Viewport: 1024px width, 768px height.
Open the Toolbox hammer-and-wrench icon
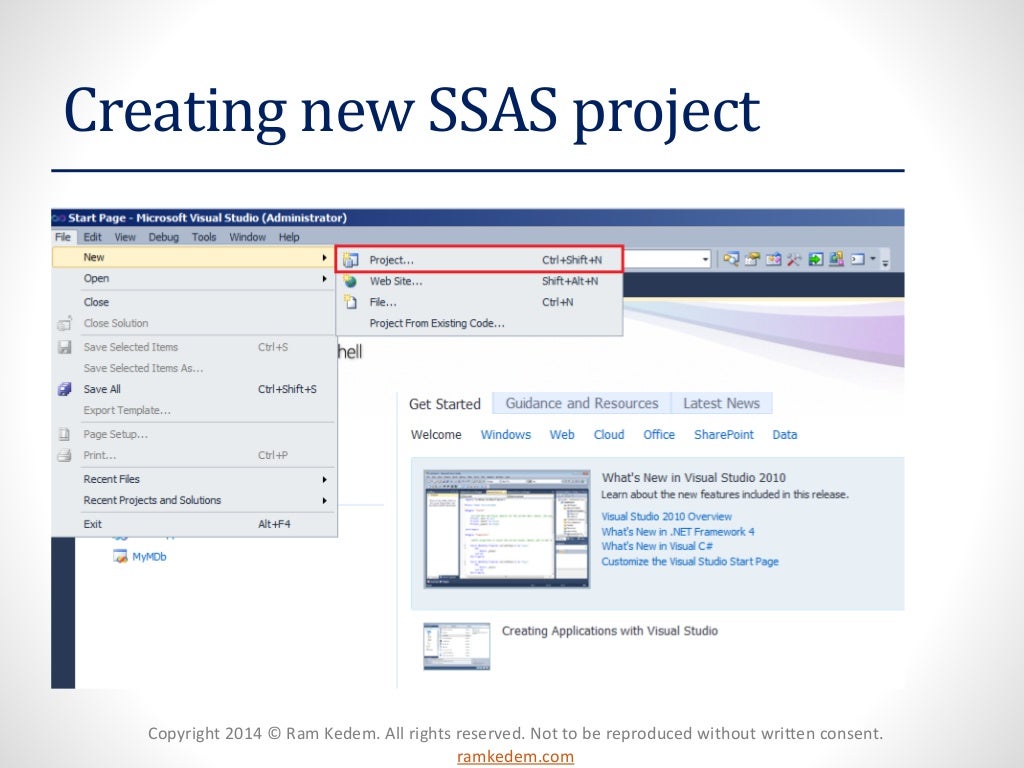pyautogui.click(x=794, y=260)
